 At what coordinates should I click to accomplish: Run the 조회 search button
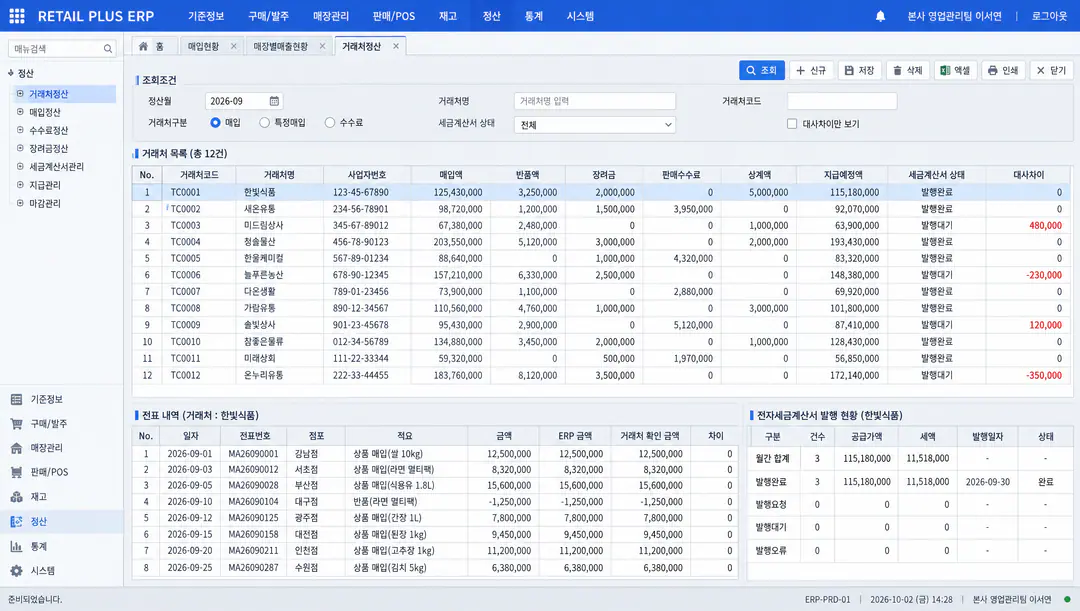coord(762,70)
